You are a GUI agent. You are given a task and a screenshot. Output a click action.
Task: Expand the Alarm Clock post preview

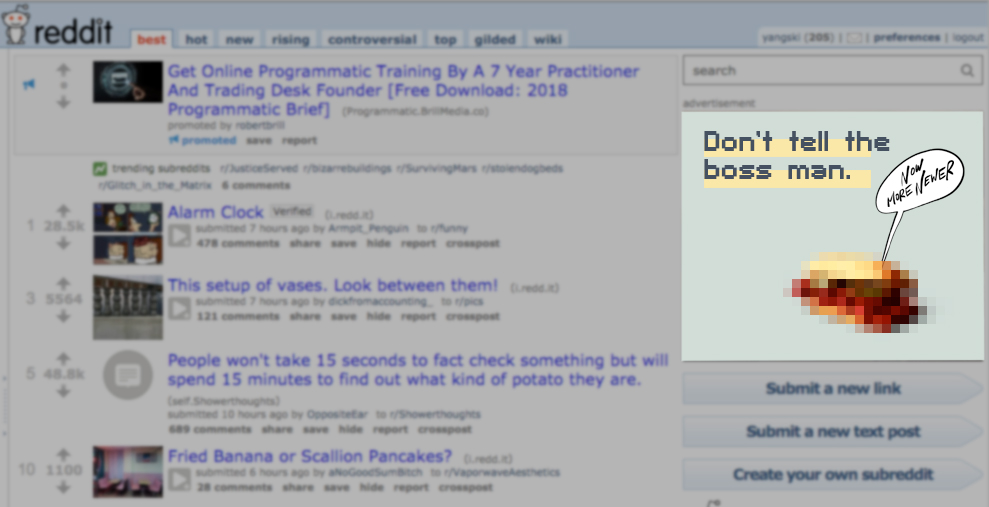point(180,236)
